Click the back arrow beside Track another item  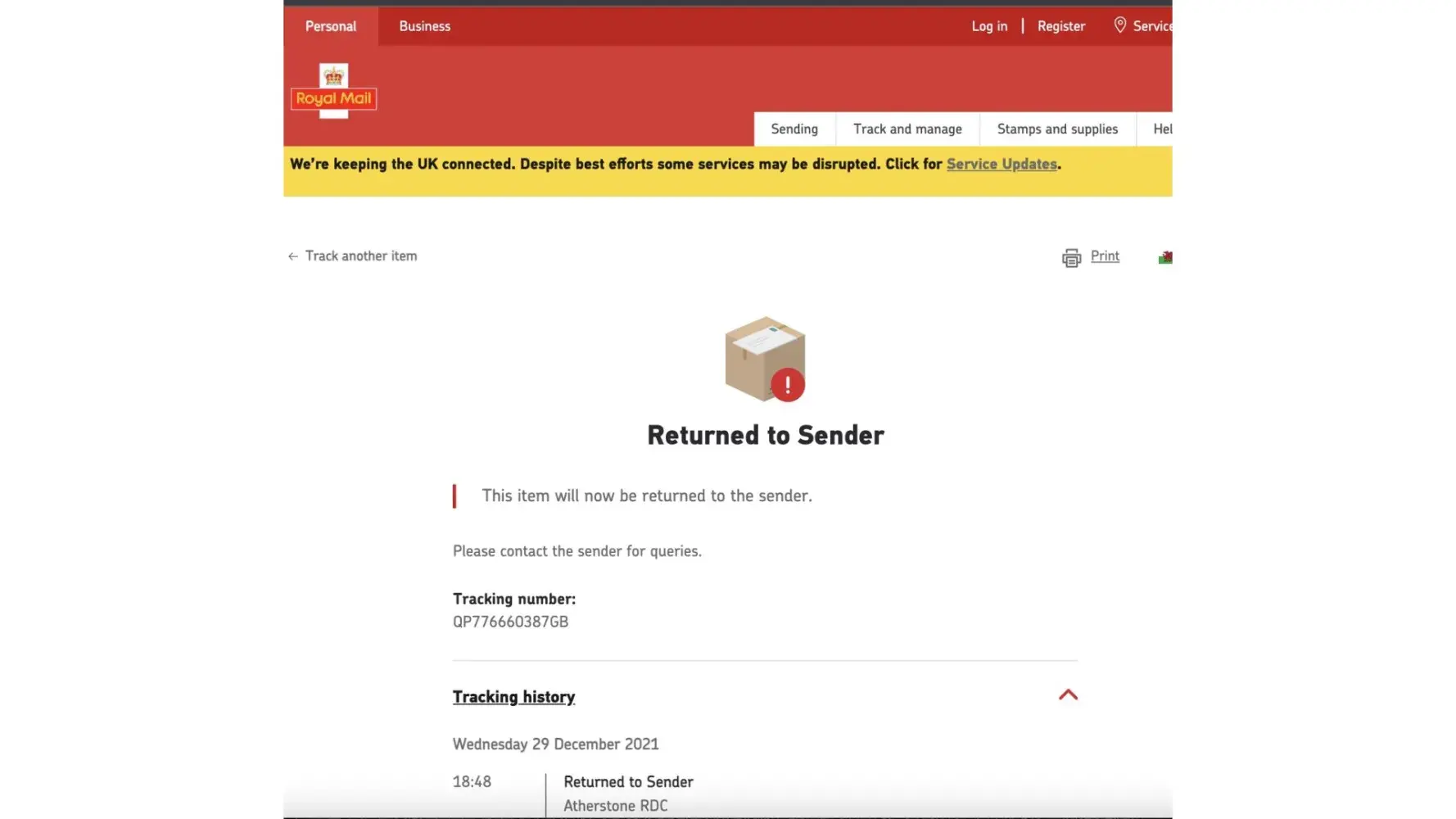pyautogui.click(x=293, y=256)
